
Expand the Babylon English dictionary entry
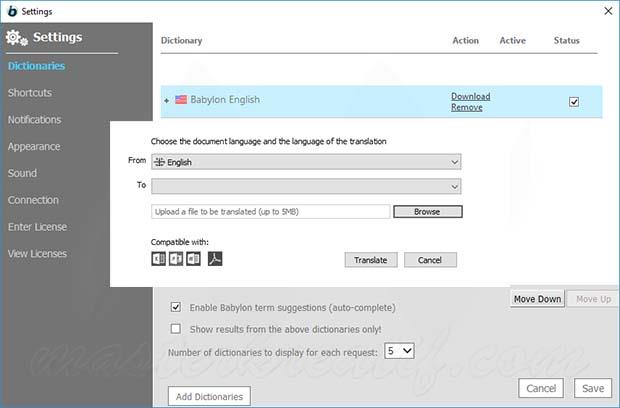click(x=166, y=101)
